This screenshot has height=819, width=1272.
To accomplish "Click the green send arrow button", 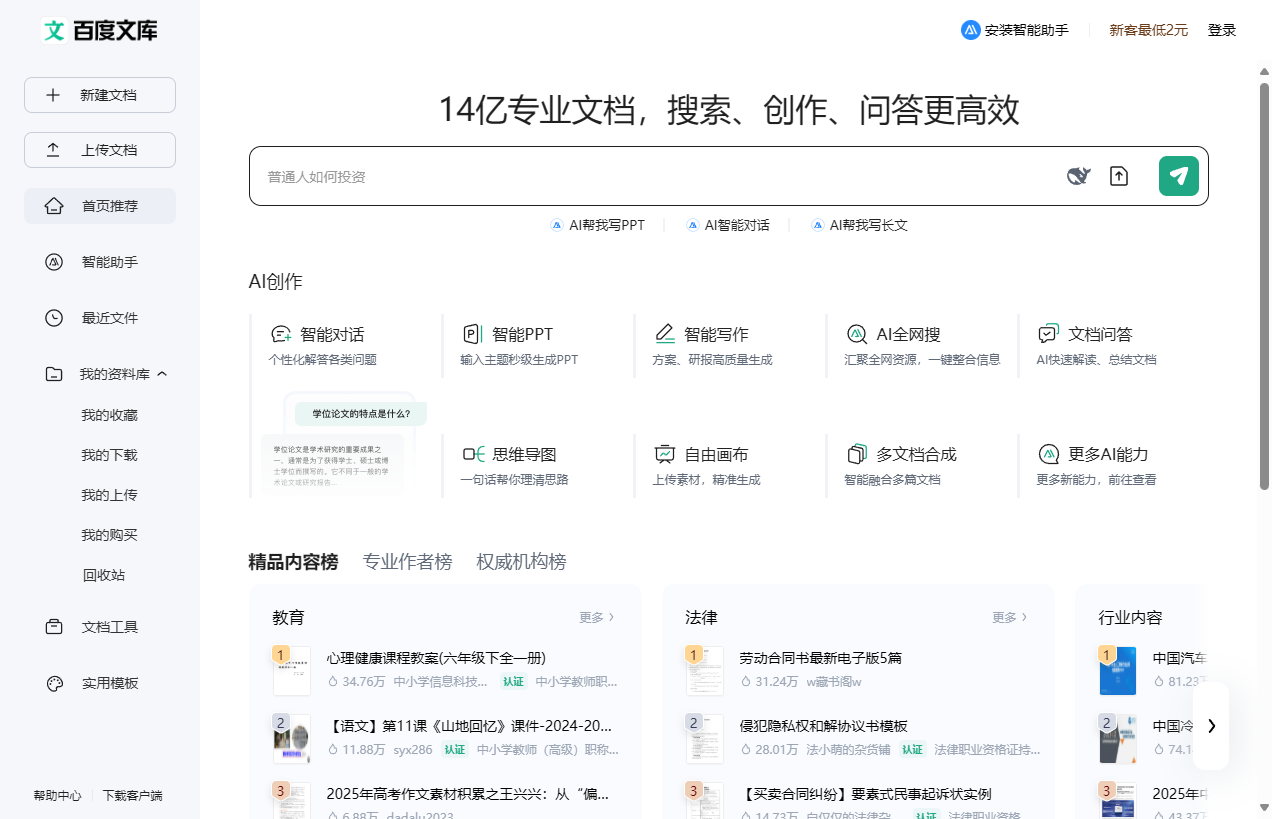I will tap(1179, 175).
